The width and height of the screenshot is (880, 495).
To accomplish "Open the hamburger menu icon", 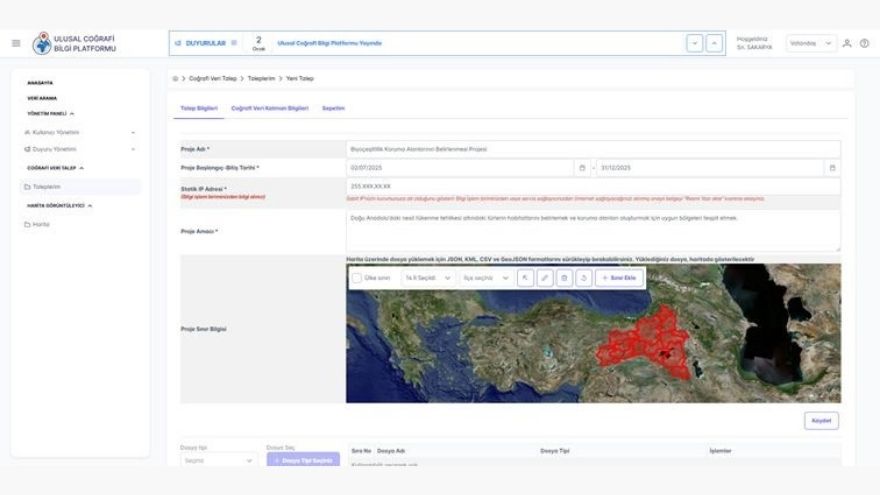I will click(16, 43).
